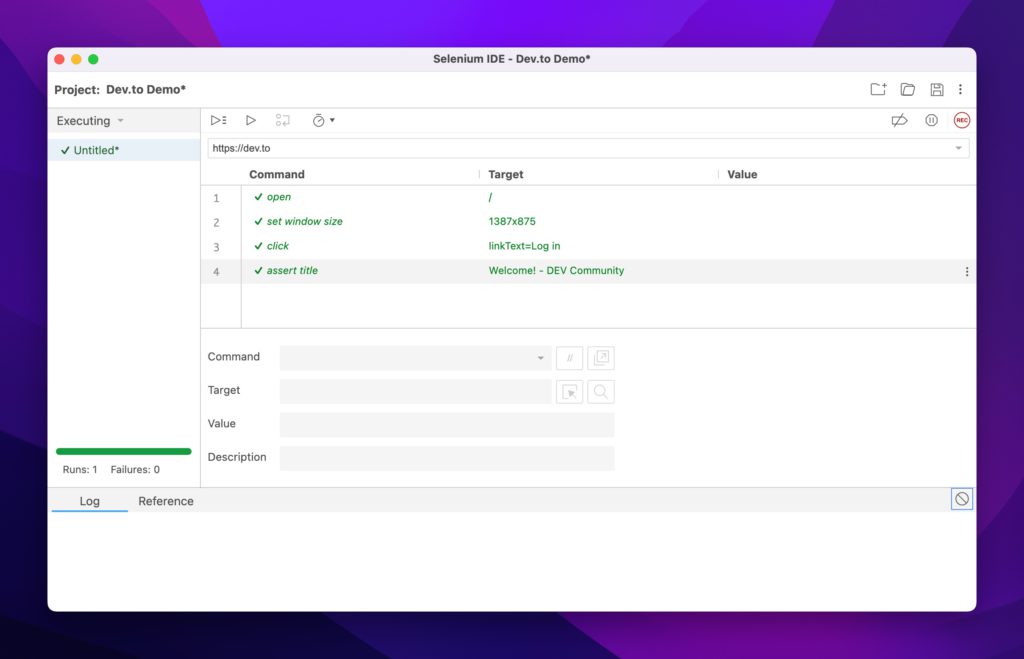
Task: Toggle the enable/disable command comment icon
Action: [x=569, y=358]
